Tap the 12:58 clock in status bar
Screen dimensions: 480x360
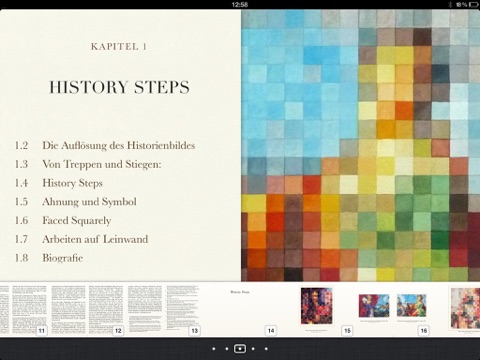240,4
